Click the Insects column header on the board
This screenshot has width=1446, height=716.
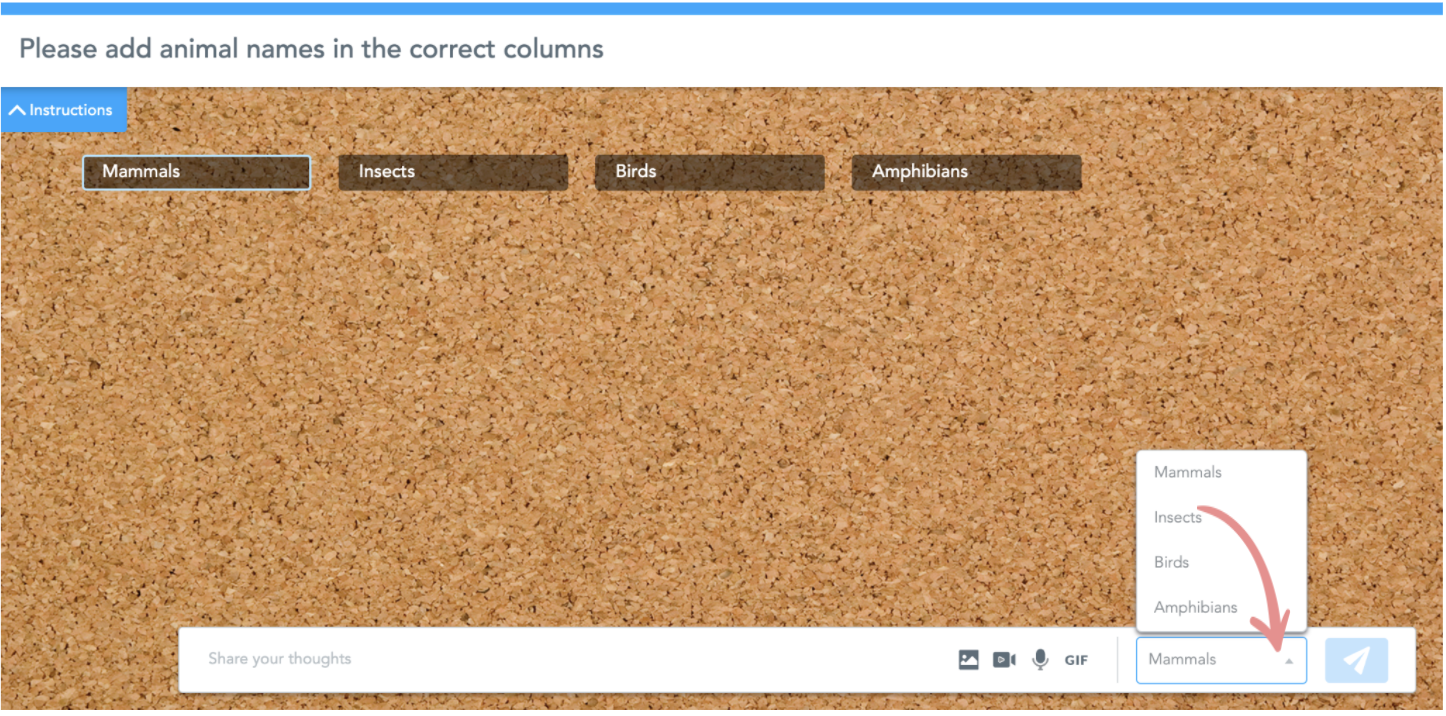pyautogui.click(x=453, y=172)
